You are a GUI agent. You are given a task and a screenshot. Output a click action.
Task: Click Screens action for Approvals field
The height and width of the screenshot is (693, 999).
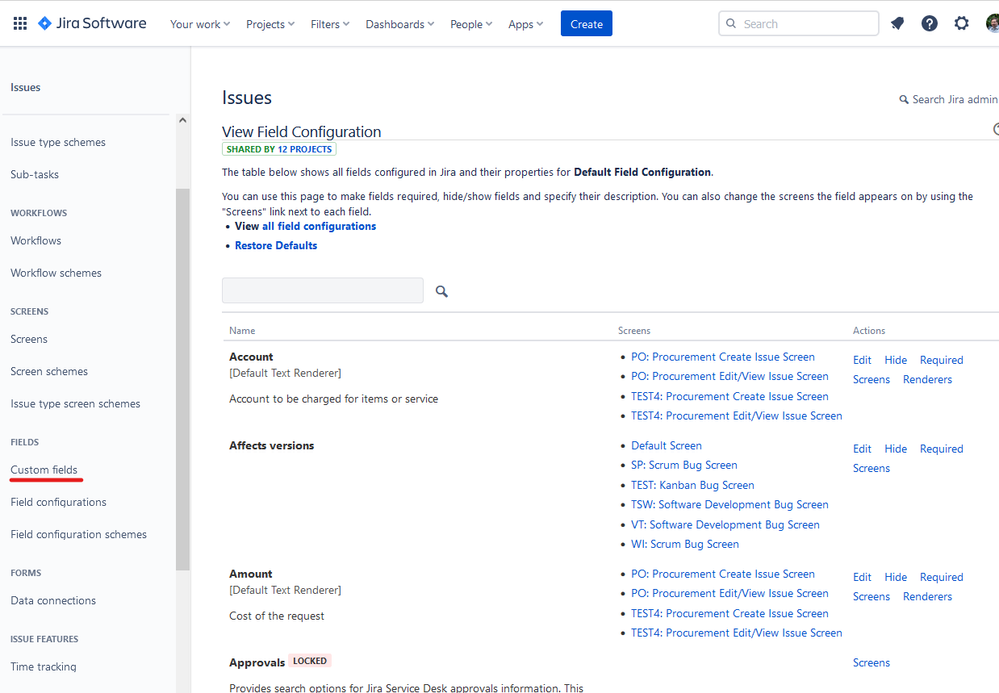871,663
